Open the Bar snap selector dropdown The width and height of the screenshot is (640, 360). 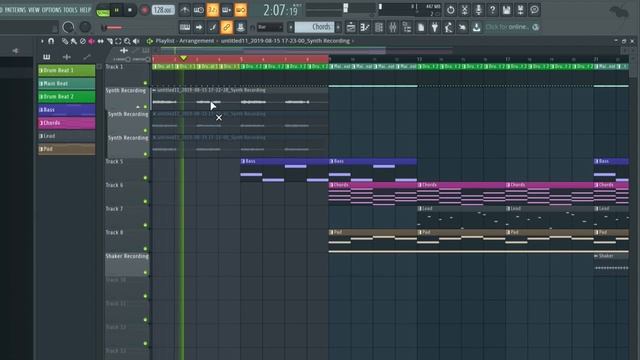pos(270,27)
